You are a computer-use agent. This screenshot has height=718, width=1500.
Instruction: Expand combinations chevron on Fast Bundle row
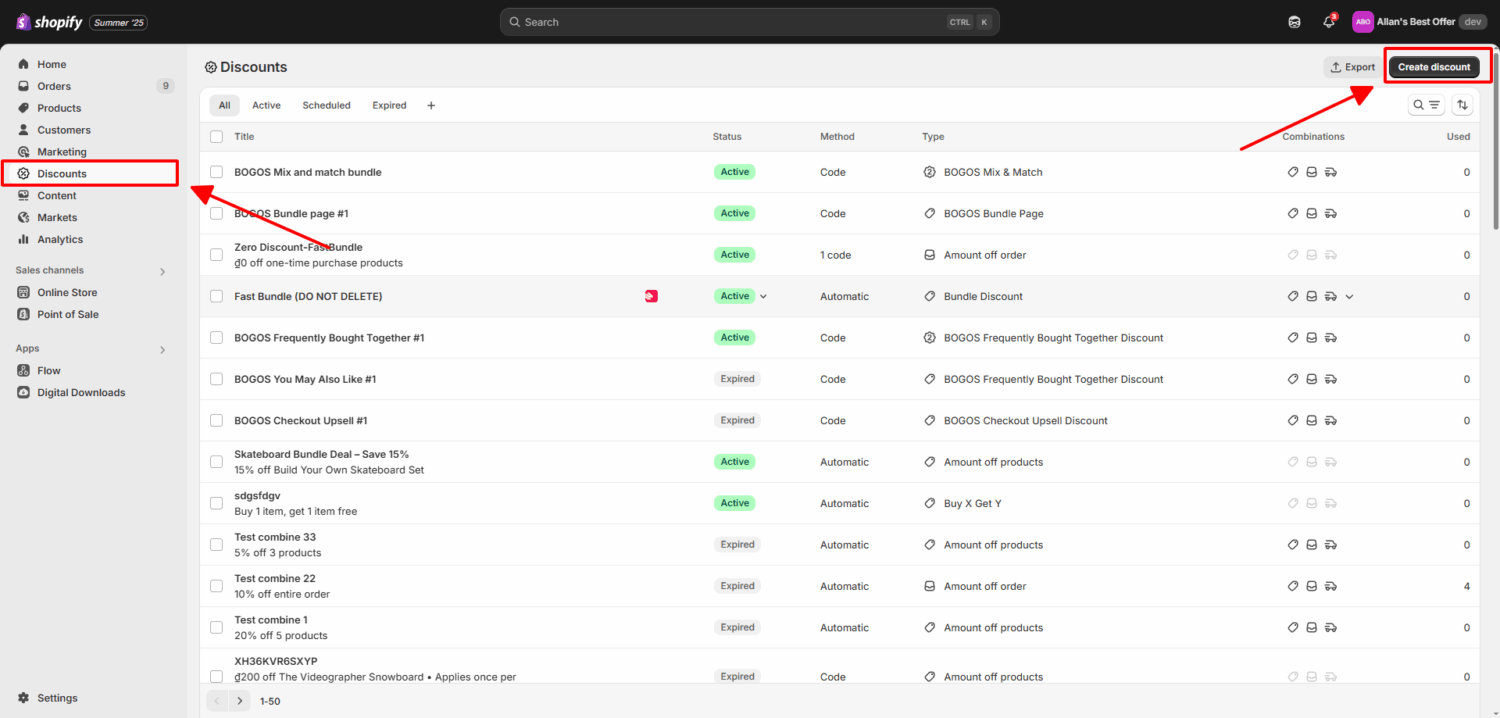1349,296
